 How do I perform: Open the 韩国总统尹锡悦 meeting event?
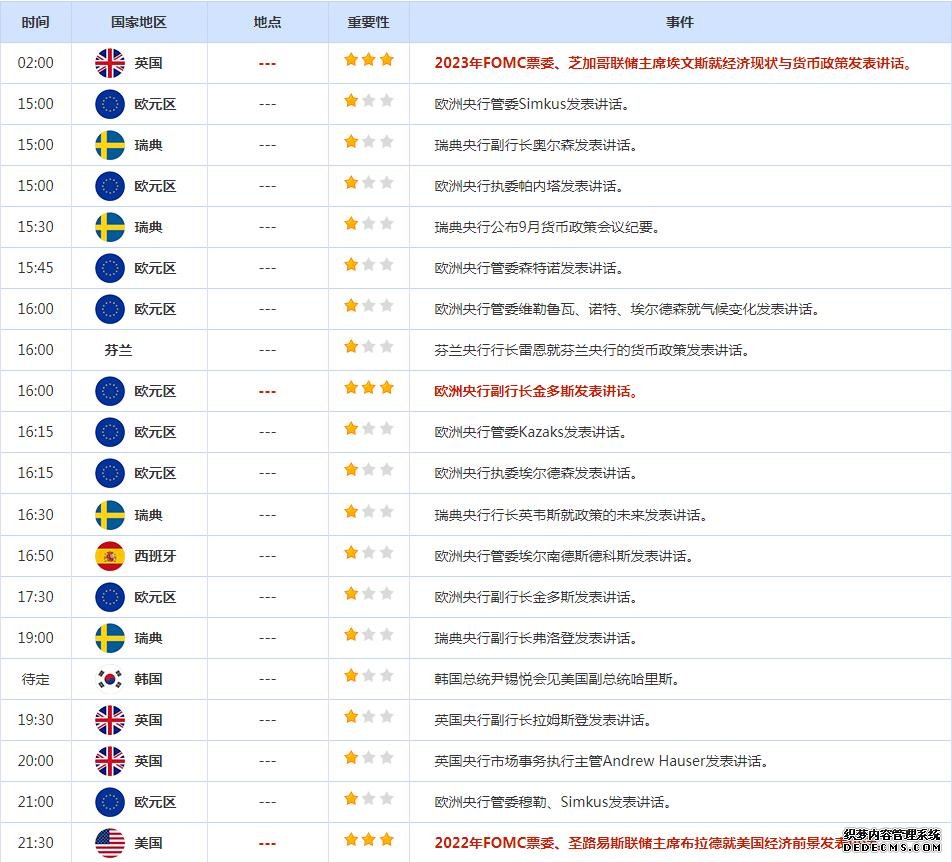pyautogui.click(x=557, y=679)
